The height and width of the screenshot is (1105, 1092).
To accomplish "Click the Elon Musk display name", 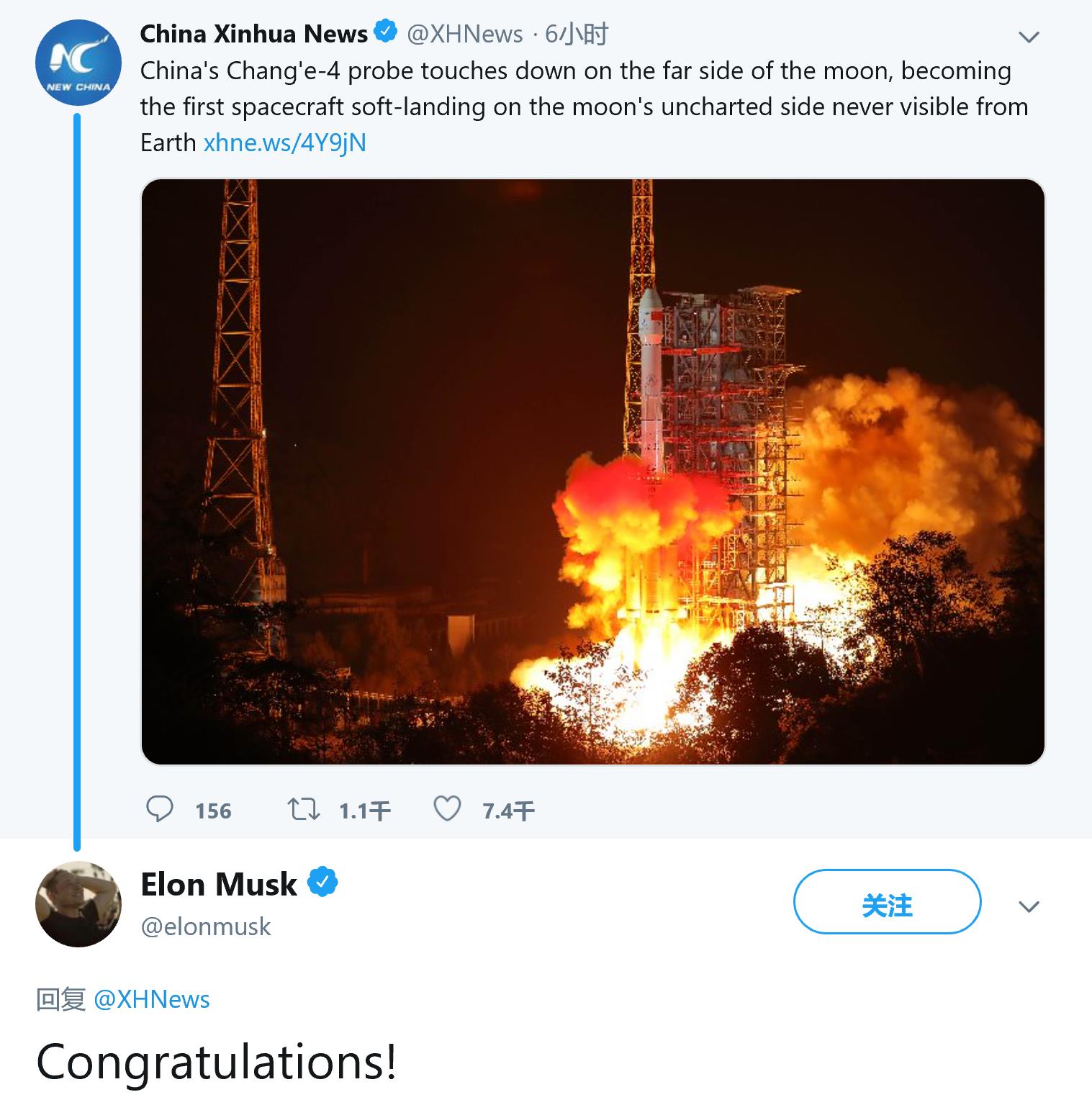I will point(219,884).
